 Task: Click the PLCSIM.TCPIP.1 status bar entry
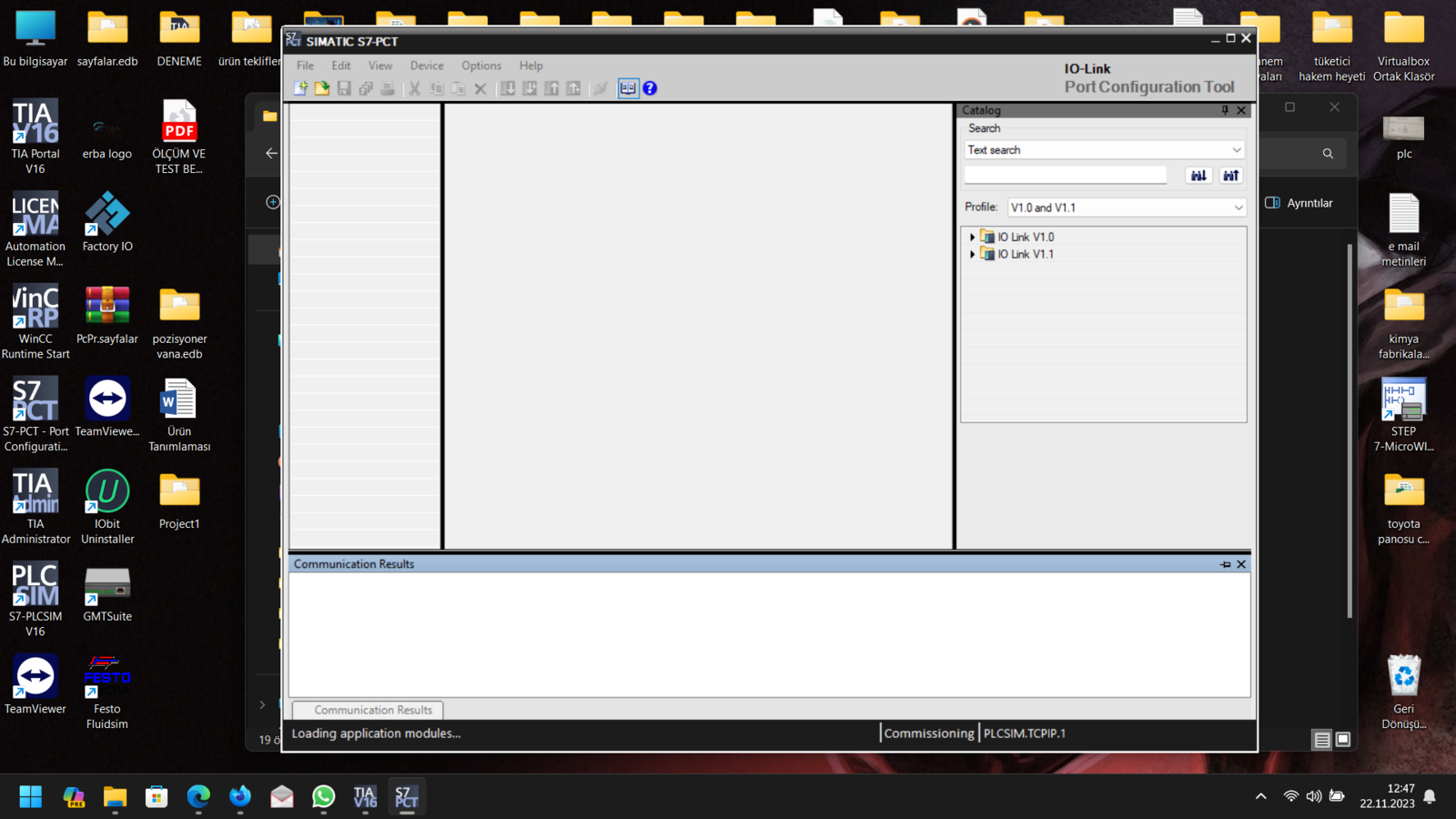1025,733
